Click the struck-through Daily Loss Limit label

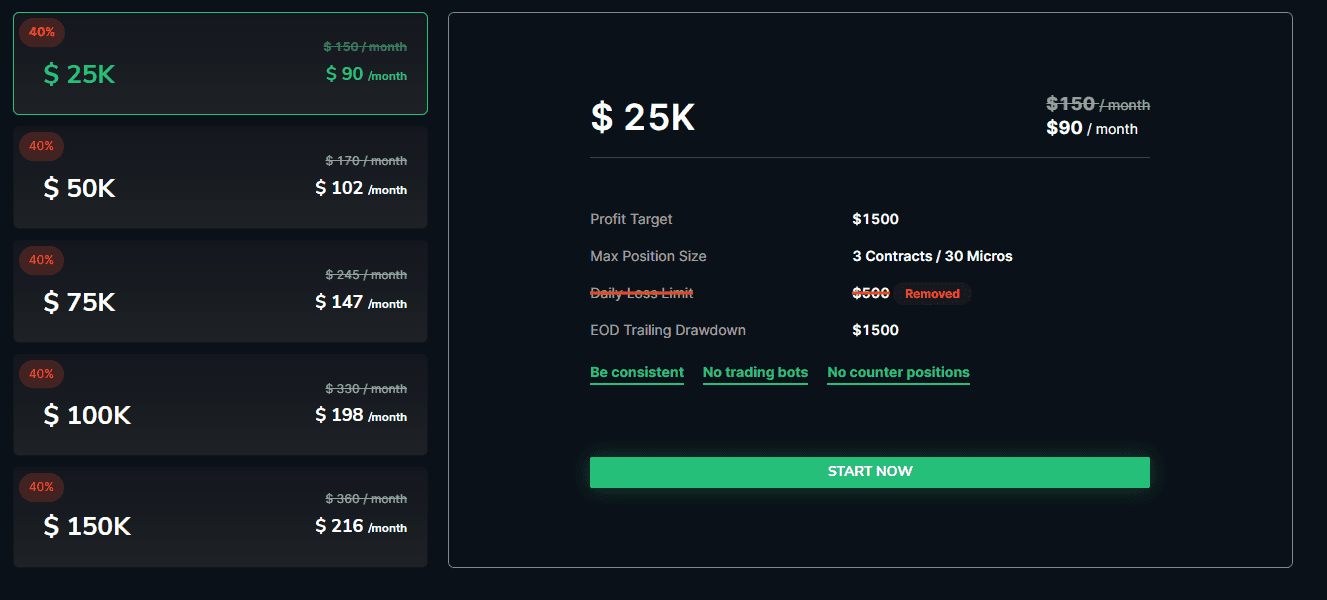[x=642, y=293]
